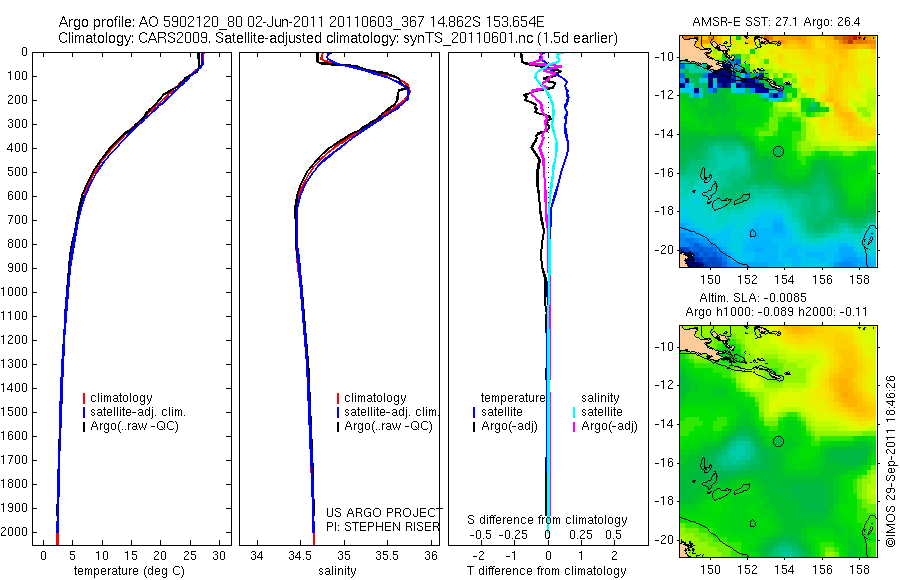Click the Climatology CARS2009 subtitle line
This screenshot has width=900, height=580.
pyautogui.click(x=338, y=38)
